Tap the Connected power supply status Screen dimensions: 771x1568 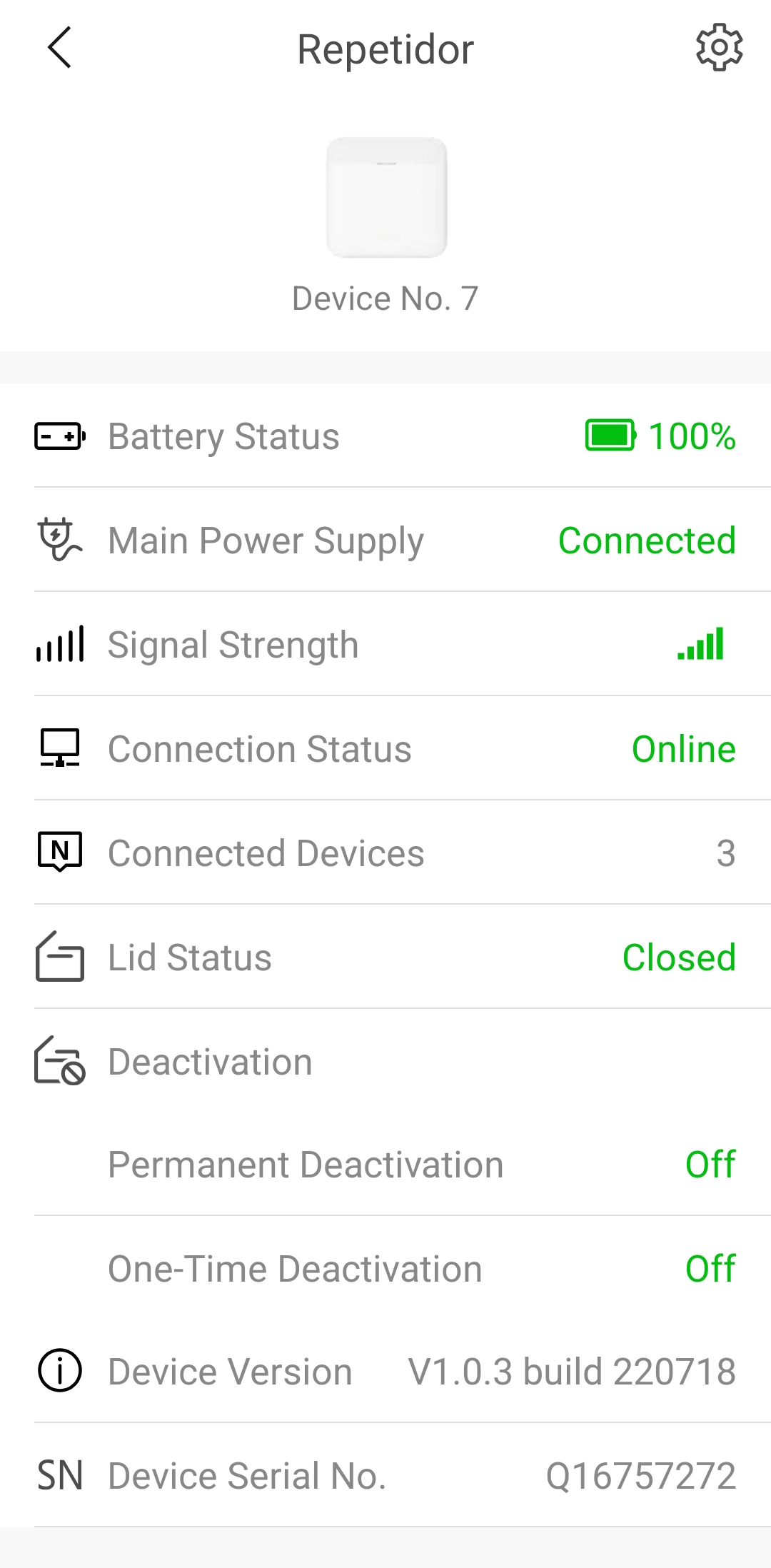[647, 541]
